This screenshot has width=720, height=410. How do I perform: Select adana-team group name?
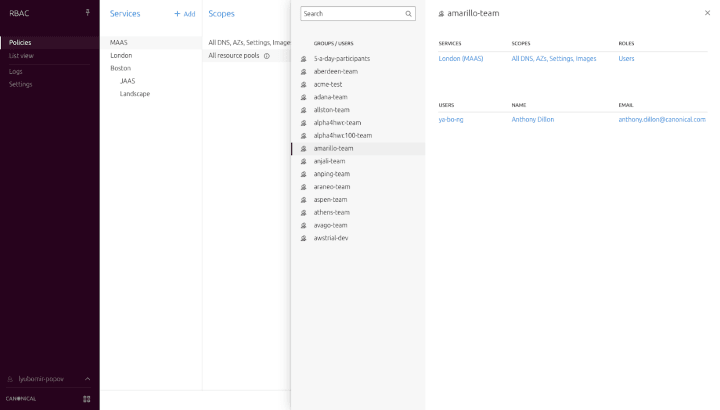pos(331,97)
